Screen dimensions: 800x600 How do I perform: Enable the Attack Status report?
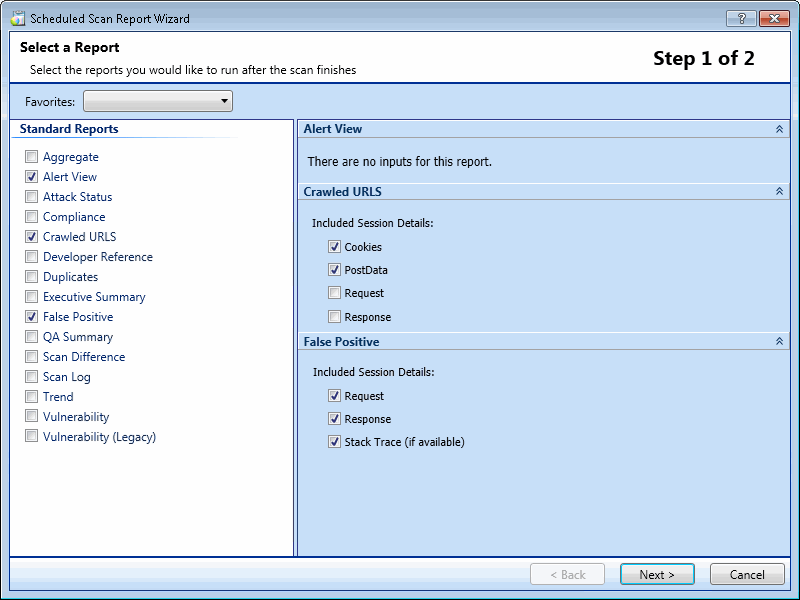coord(30,197)
